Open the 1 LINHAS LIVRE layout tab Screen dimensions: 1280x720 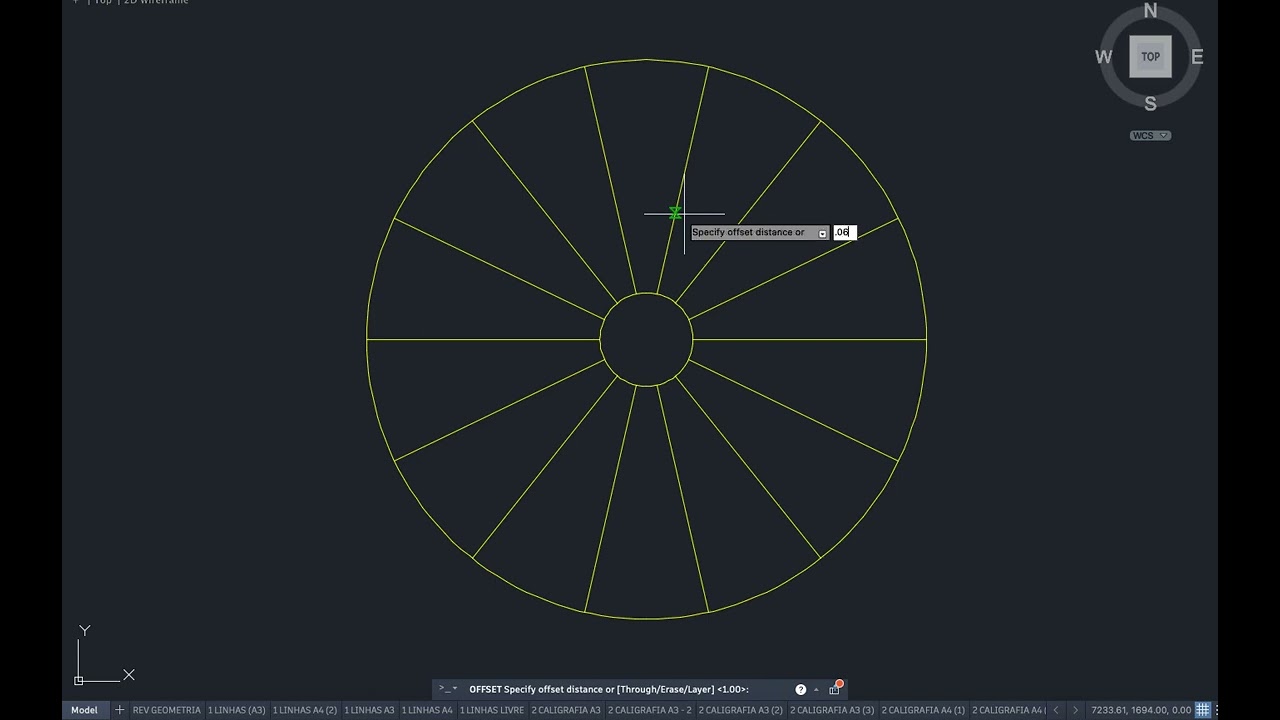click(x=494, y=710)
